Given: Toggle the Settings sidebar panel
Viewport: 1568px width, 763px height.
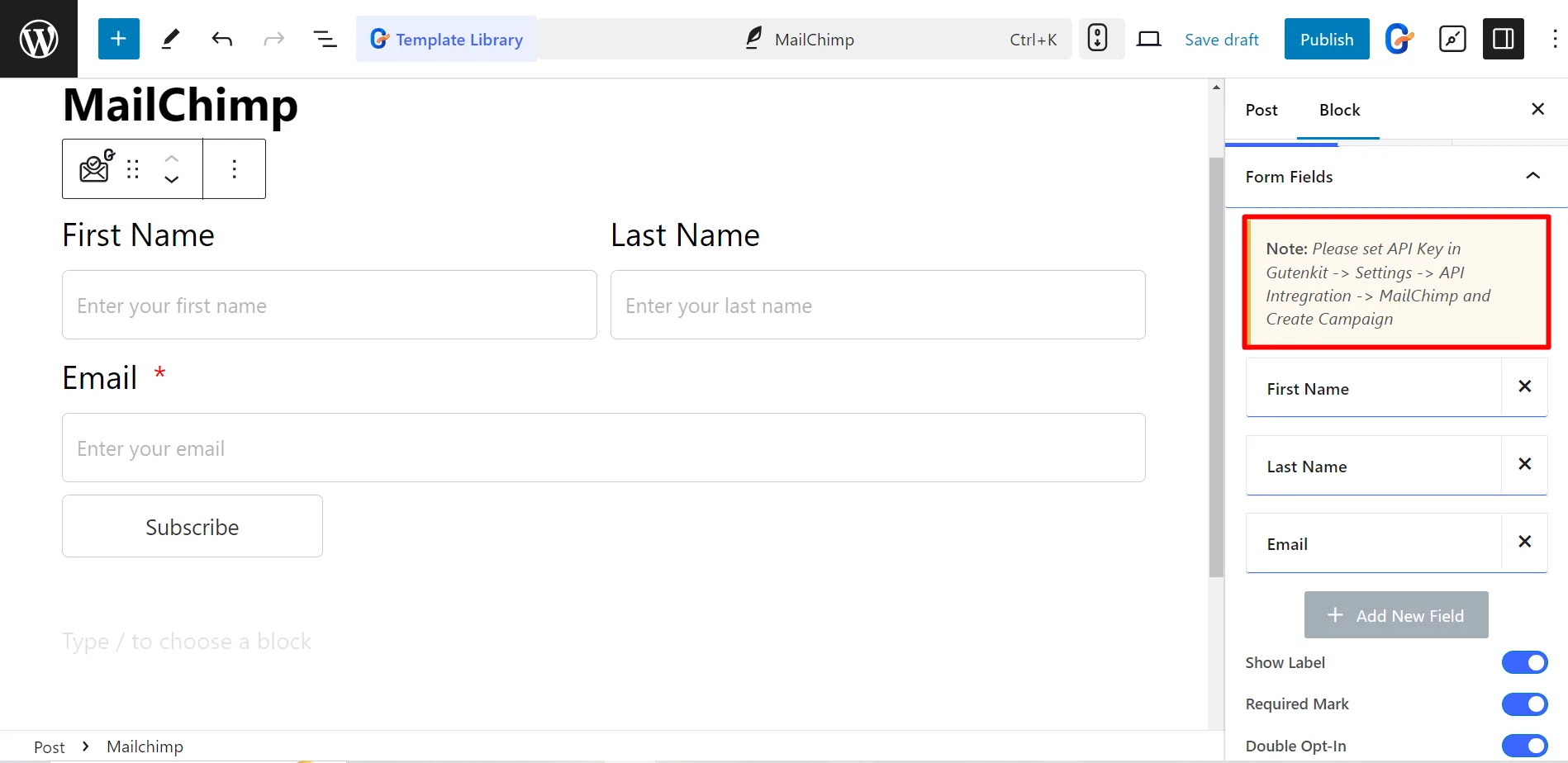Looking at the screenshot, I should [x=1504, y=39].
